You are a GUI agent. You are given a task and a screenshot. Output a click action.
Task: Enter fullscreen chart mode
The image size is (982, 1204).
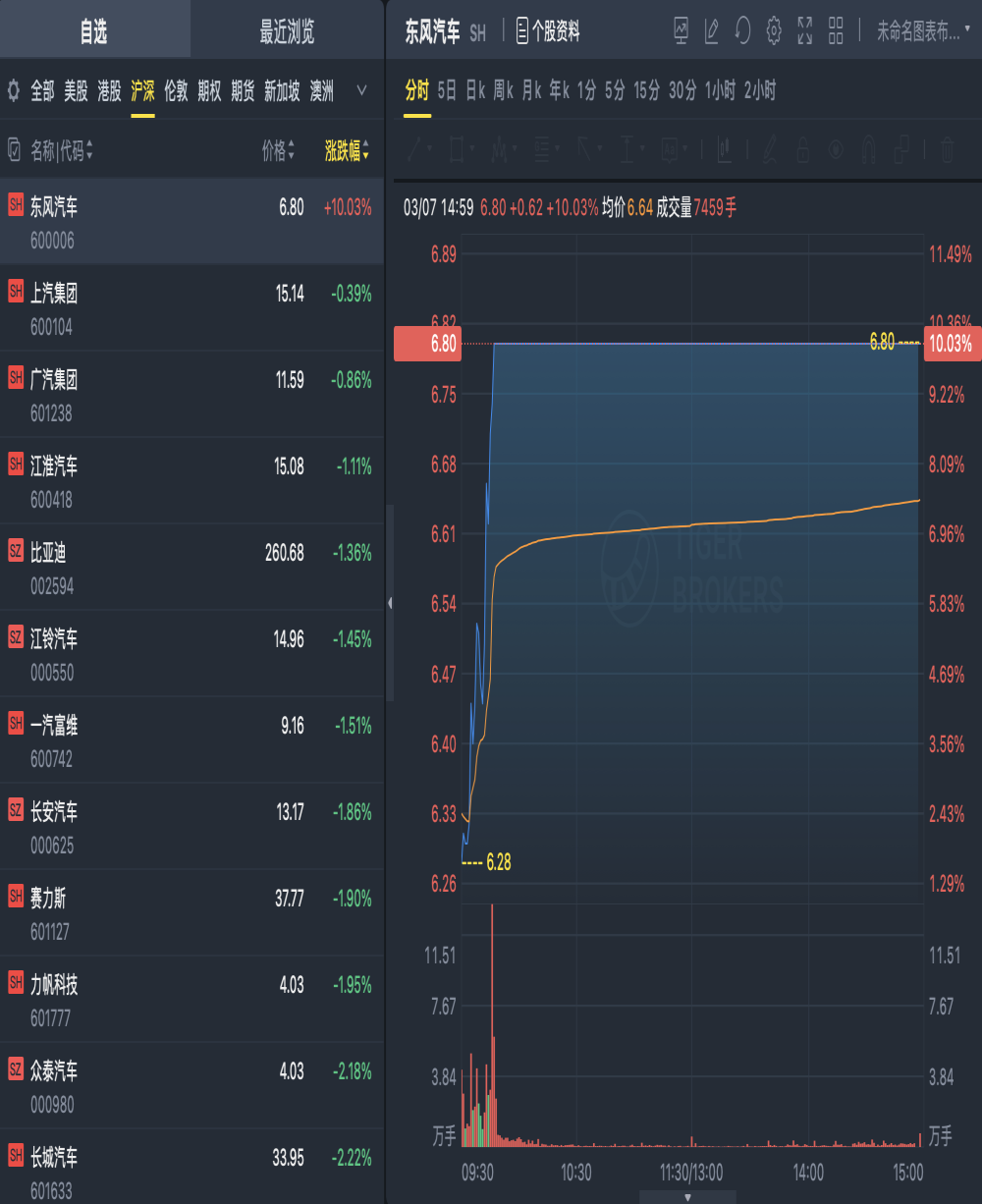click(805, 30)
